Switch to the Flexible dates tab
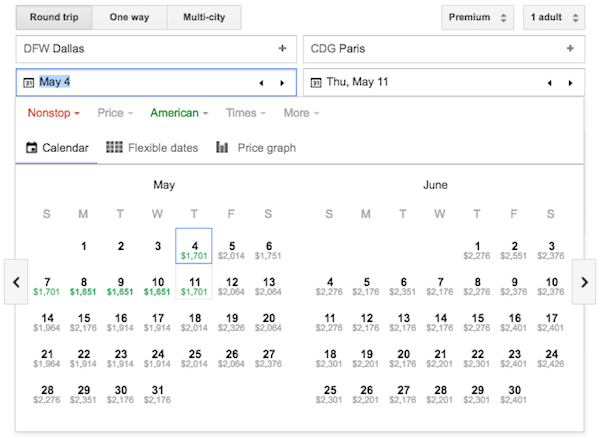Screen dimensions: 600x438 tap(152, 148)
